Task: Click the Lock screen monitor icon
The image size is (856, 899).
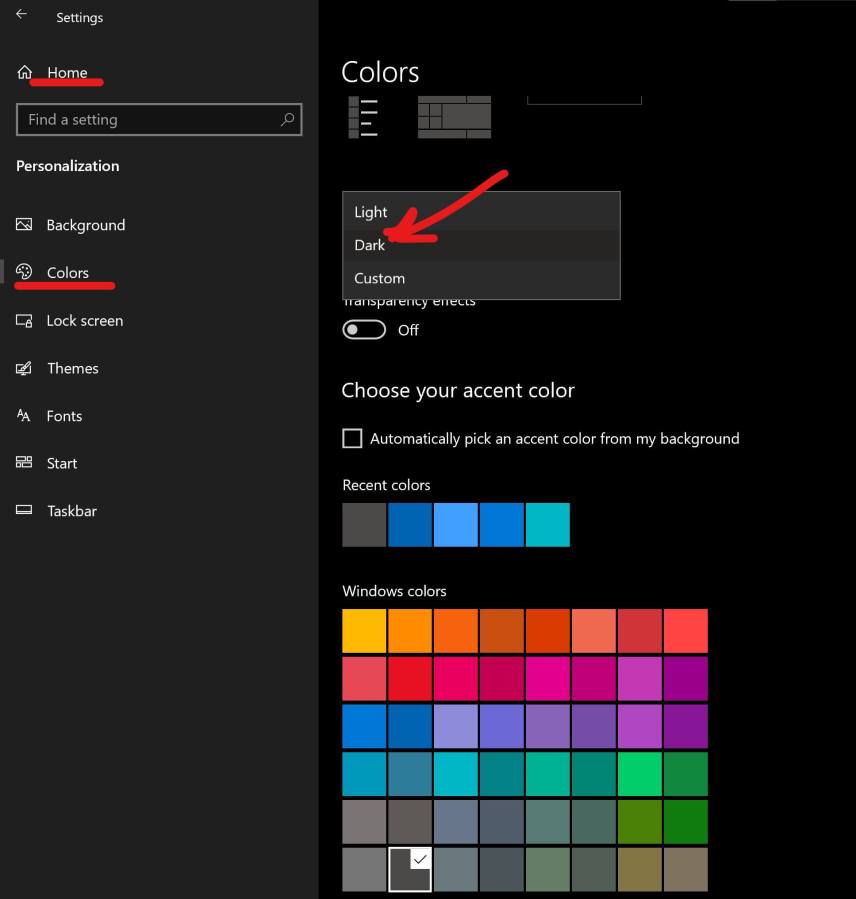Action: (25, 321)
